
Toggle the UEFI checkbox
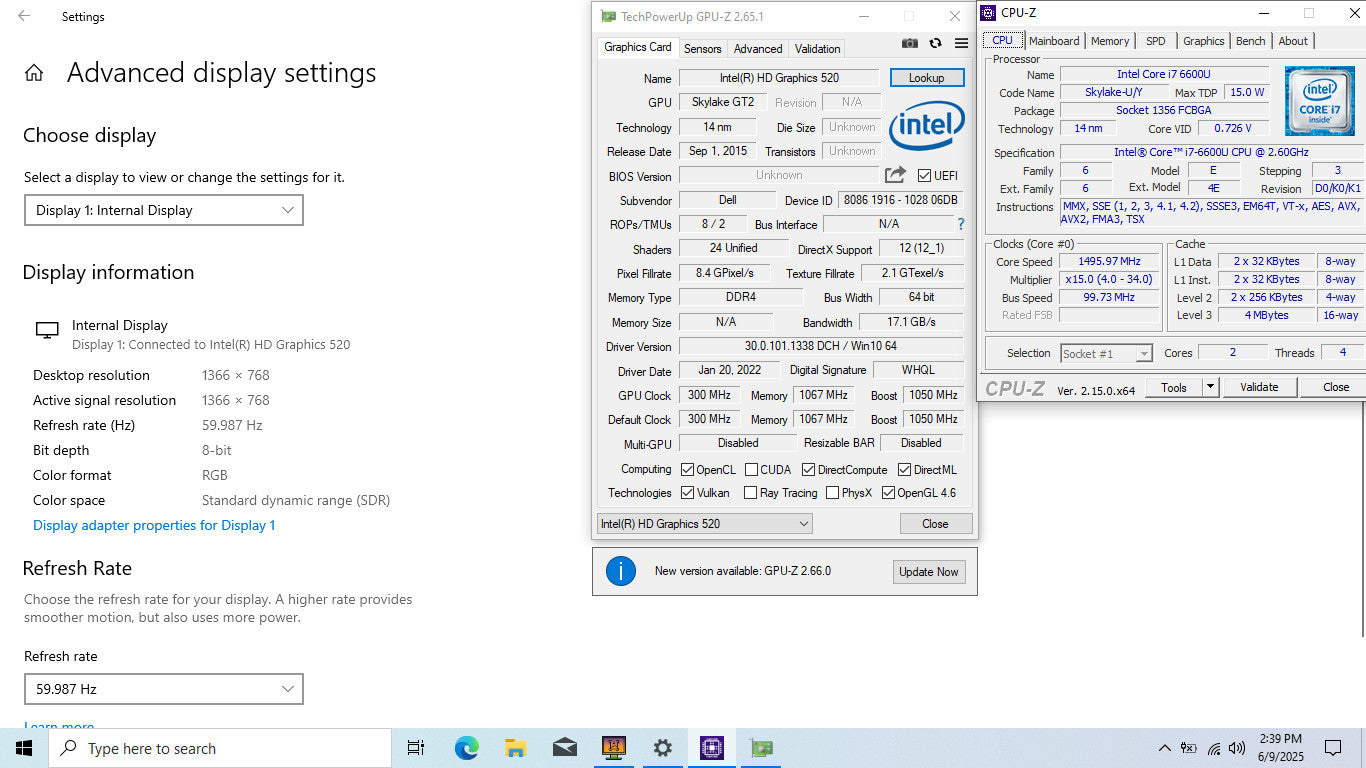coord(924,176)
